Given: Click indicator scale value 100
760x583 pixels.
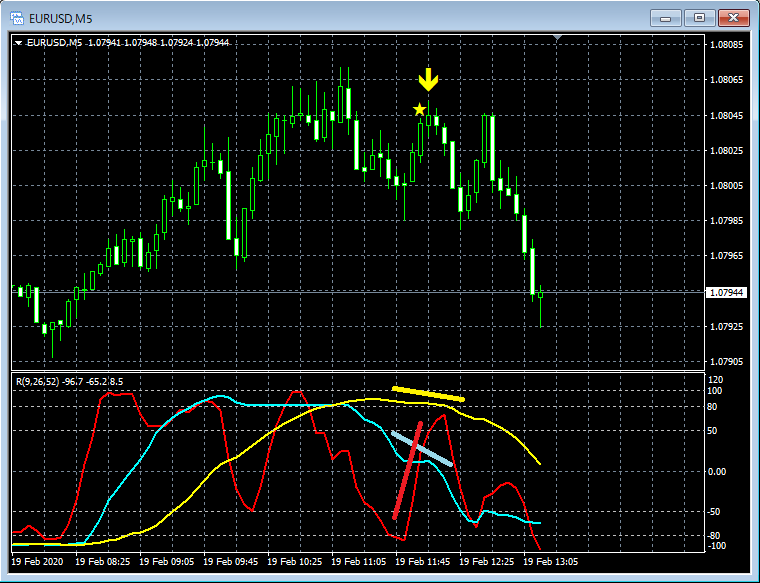Looking at the screenshot, I should pyautogui.click(x=715, y=391).
